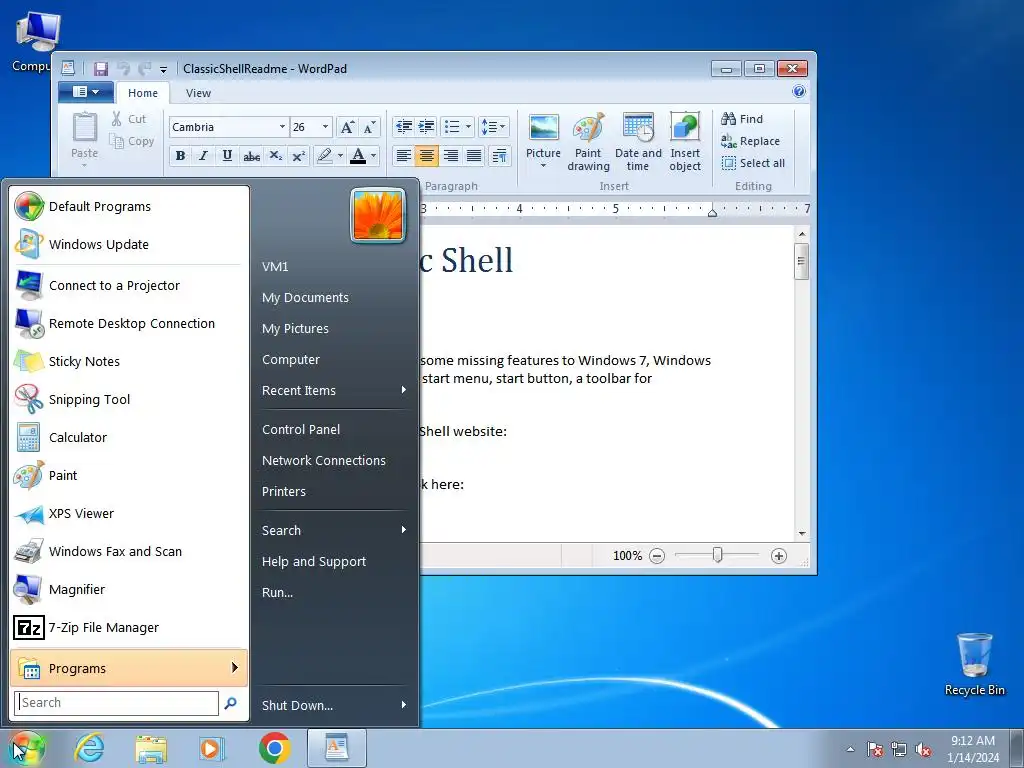Open the text color dropdown arrow
Viewport: 1024px width, 768px height.
click(x=374, y=155)
